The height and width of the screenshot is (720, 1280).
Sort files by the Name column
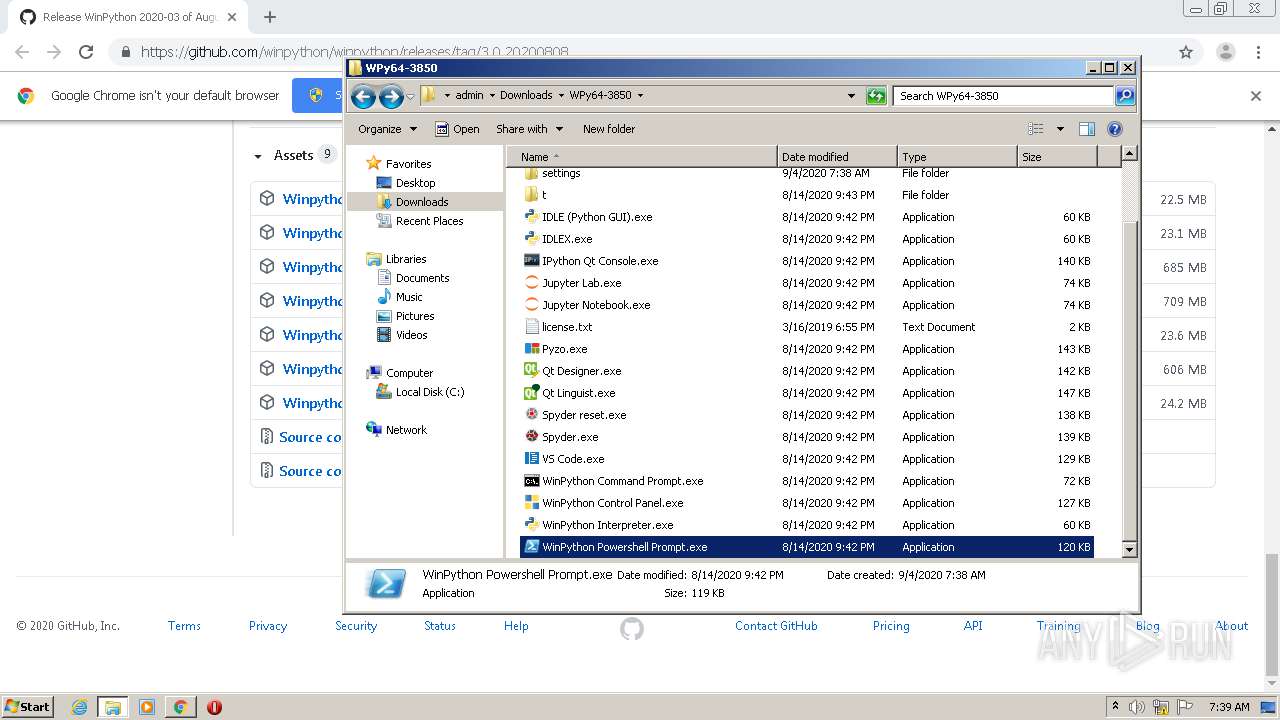click(x=642, y=157)
